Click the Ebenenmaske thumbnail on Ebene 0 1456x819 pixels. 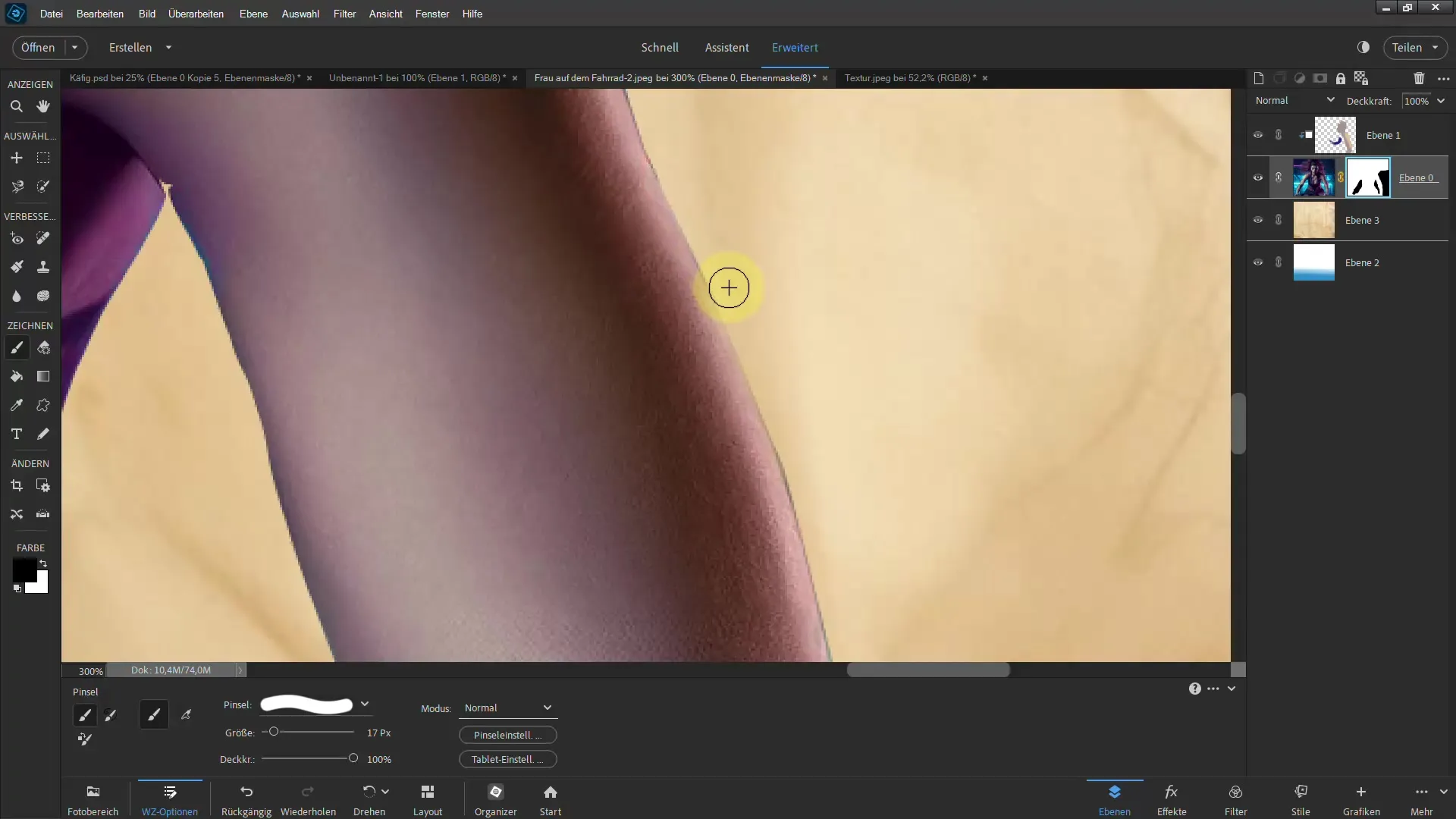[x=1370, y=178]
